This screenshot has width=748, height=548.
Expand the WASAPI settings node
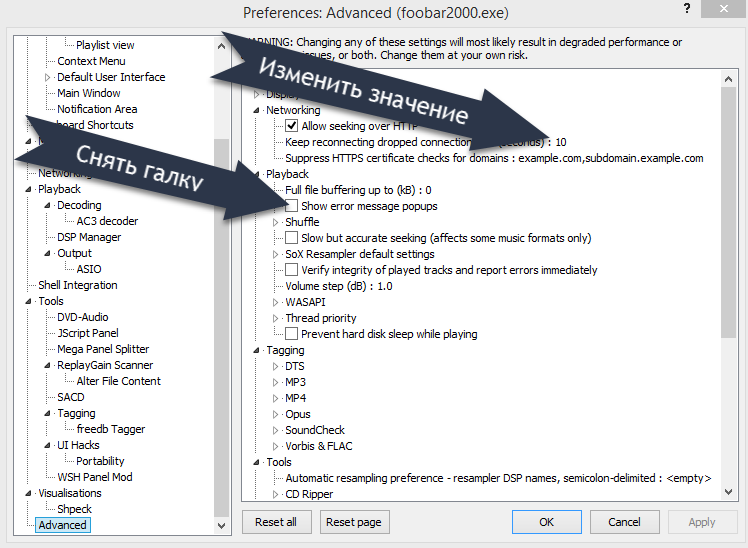pyautogui.click(x=277, y=302)
